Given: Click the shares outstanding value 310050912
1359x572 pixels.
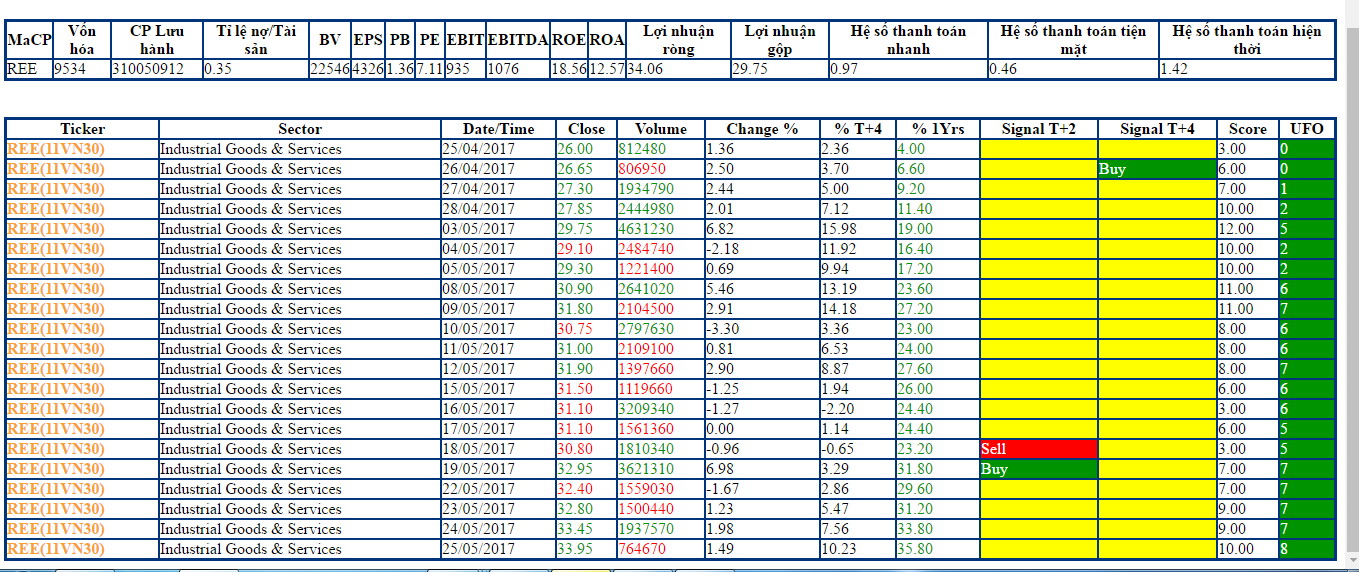Looking at the screenshot, I should (x=148, y=69).
